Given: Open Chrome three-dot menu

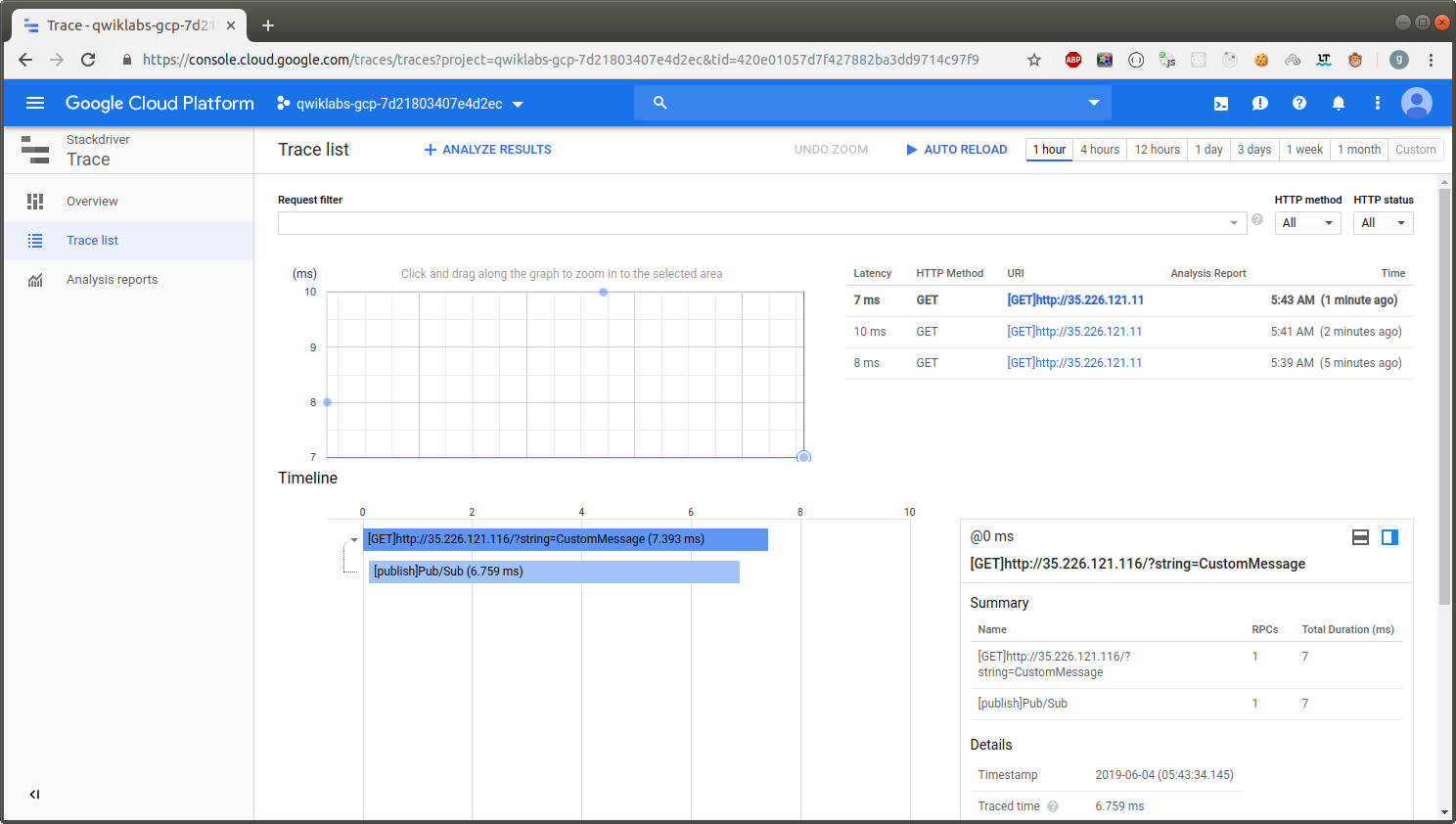Looking at the screenshot, I should 1431,60.
